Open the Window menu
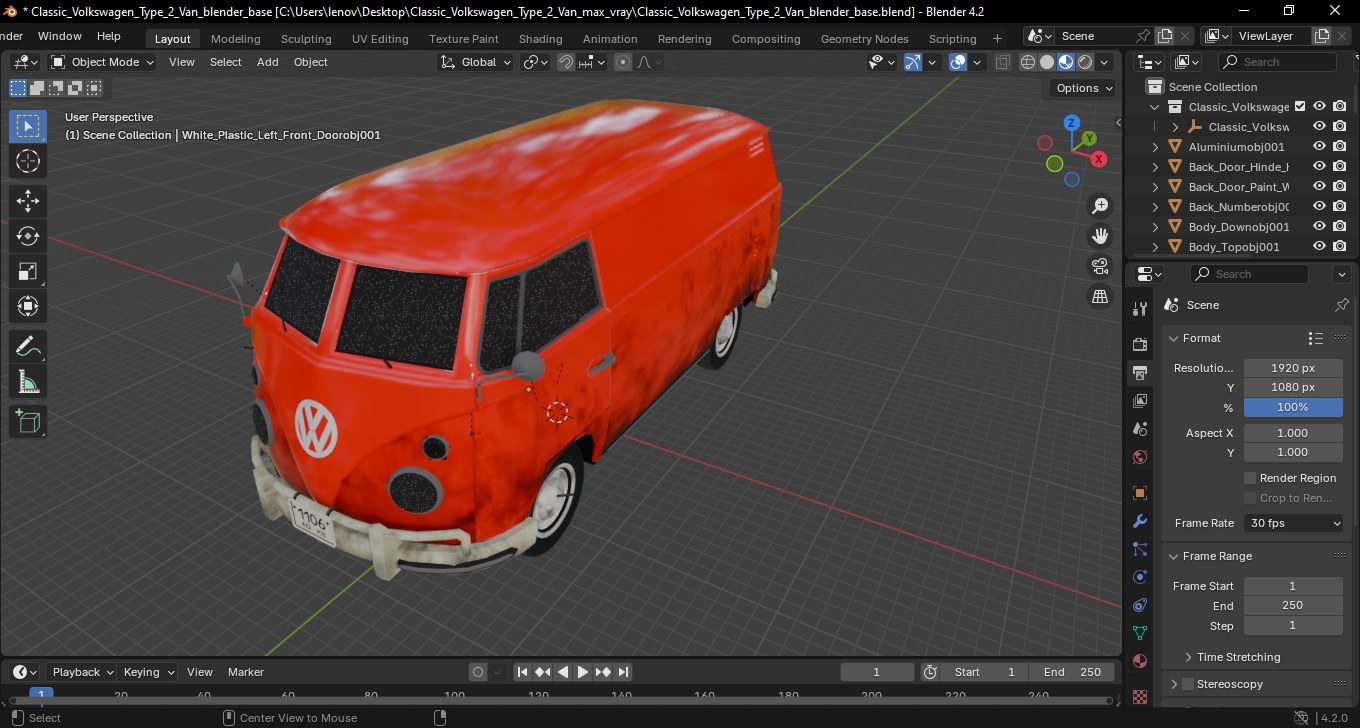 click(59, 36)
